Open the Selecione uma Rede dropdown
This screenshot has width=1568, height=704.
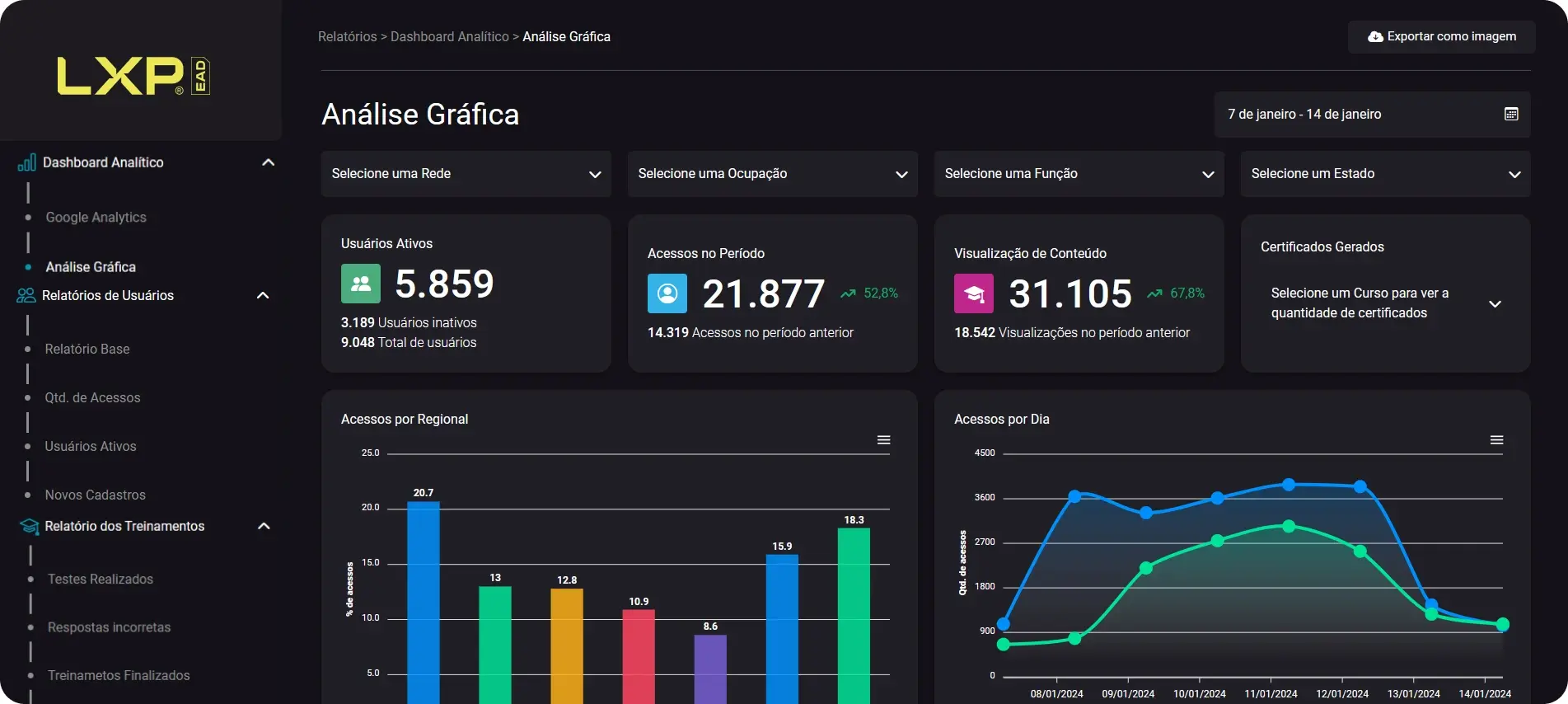click(466, 174)
